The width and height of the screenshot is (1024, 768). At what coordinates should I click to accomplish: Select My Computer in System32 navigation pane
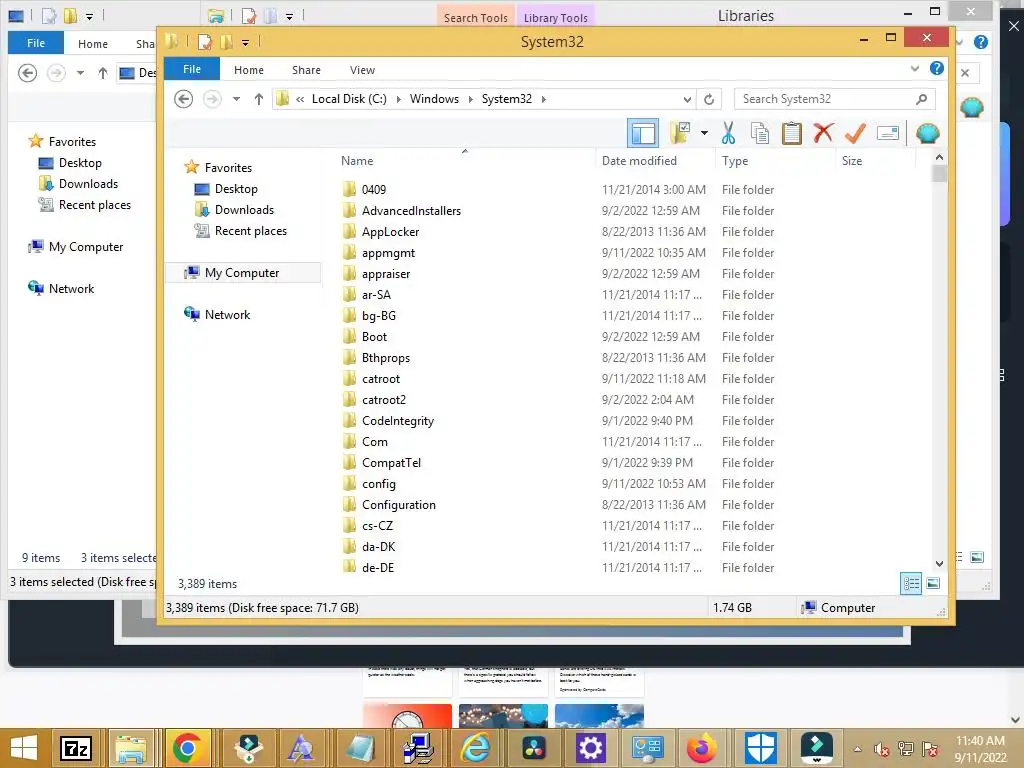(x=242, y=273)
